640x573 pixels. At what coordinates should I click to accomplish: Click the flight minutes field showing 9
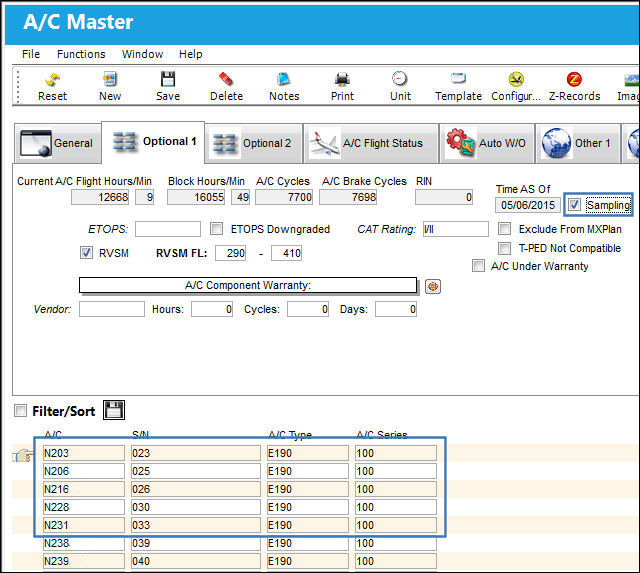[x=145, y=197]
